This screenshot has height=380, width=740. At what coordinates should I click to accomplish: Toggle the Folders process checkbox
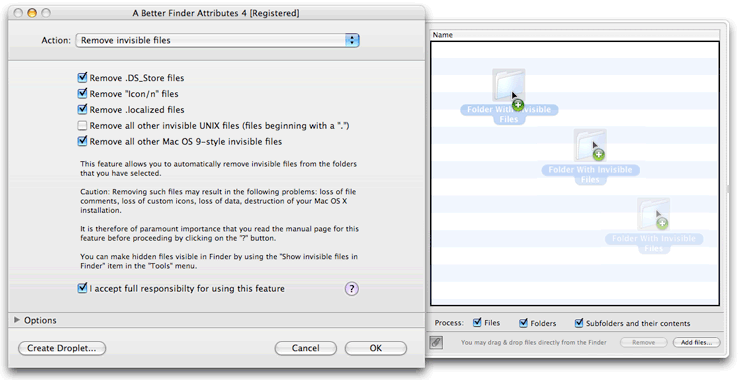pyautogui.click(x=523, y=323)
